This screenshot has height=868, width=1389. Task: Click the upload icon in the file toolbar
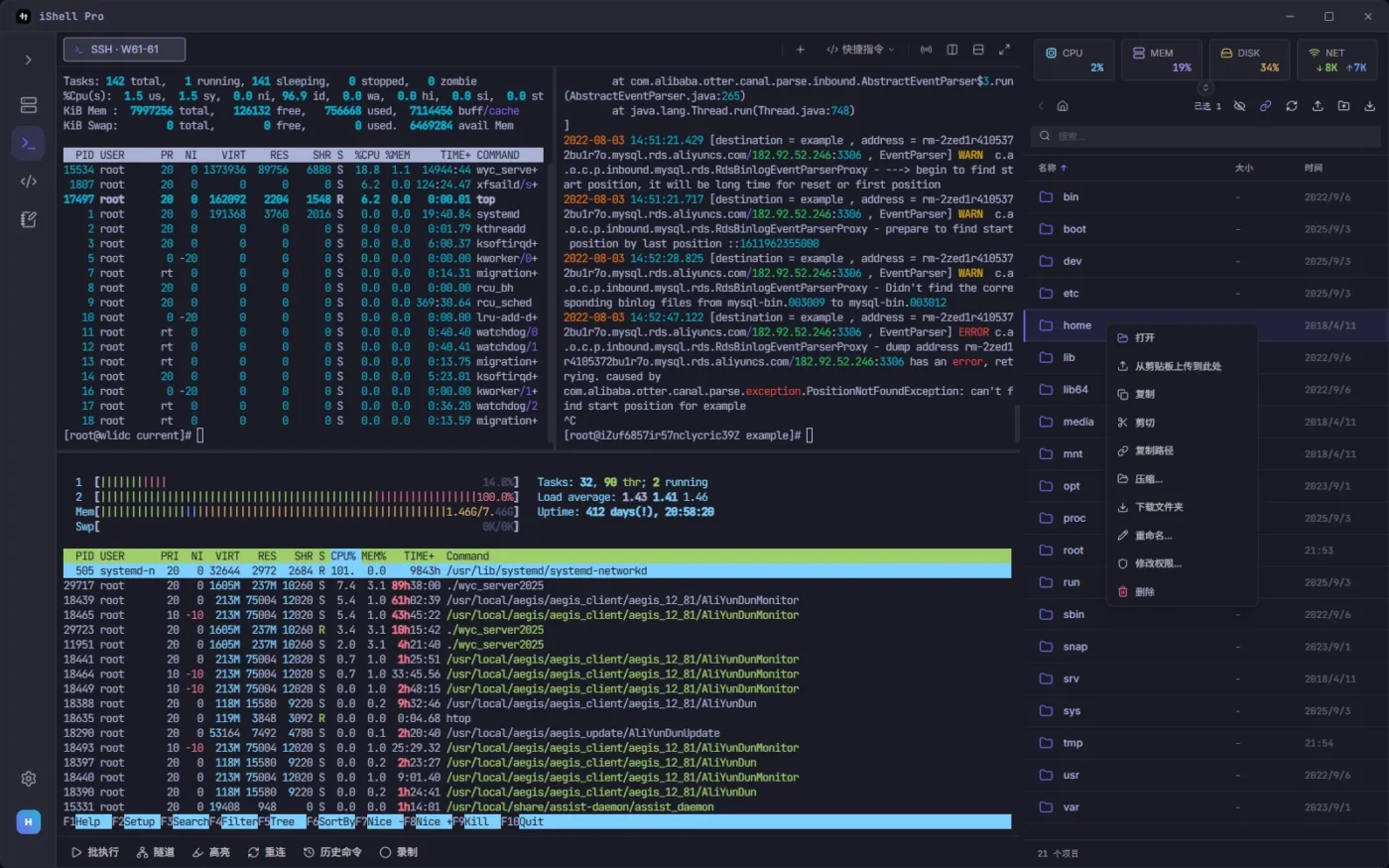pyautogui.click(x=1318, y=106)
